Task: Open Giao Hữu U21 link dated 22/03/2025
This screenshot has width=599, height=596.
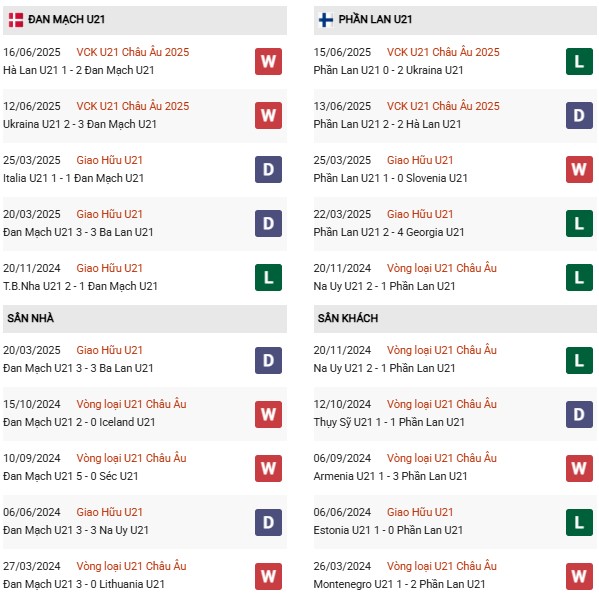Action: coord(420,214)
